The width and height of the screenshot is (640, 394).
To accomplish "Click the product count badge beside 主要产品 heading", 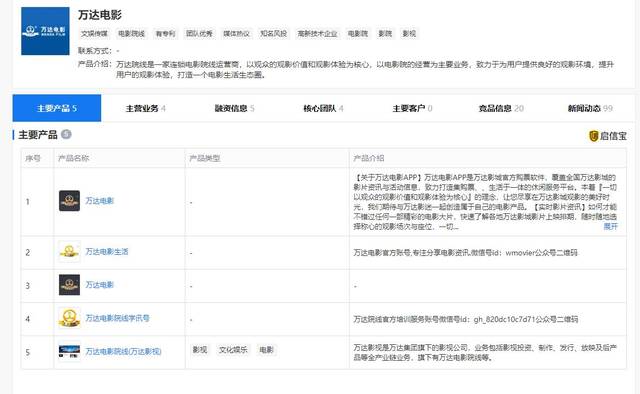I will [x=66, y=134].
